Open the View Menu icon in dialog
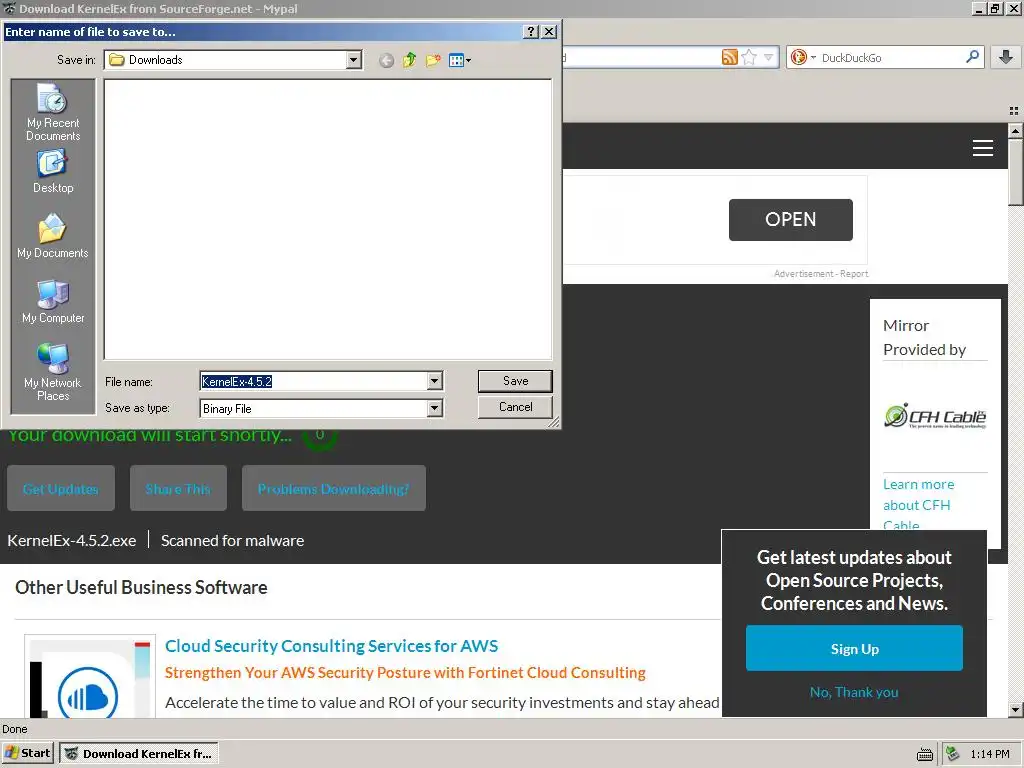 [460, 61]
